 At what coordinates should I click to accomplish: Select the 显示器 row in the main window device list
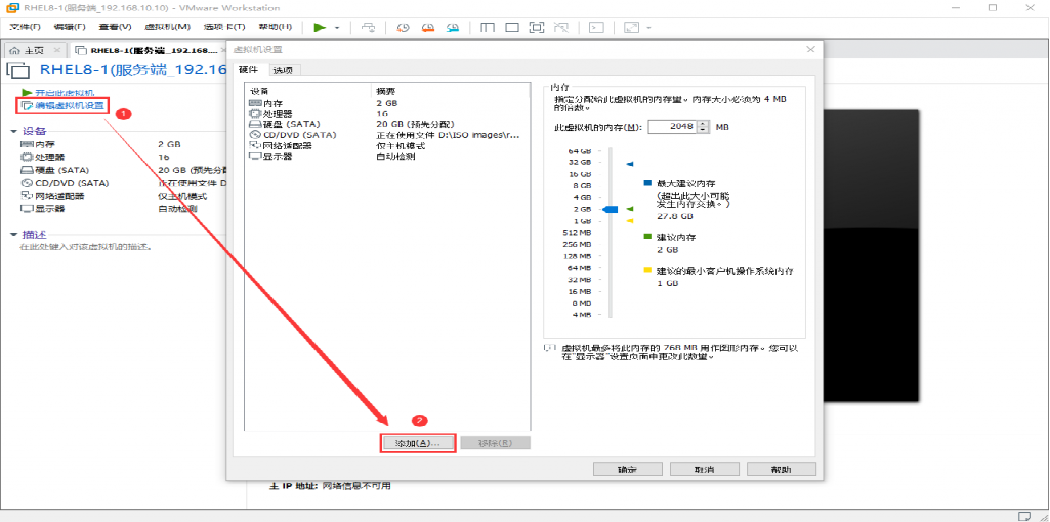point(124,209)
